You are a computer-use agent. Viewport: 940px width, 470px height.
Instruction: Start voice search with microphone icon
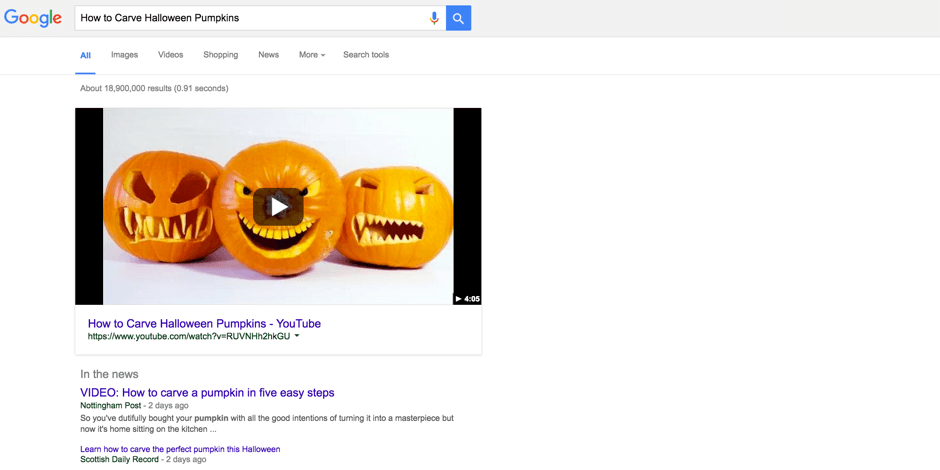click(434, 18)
